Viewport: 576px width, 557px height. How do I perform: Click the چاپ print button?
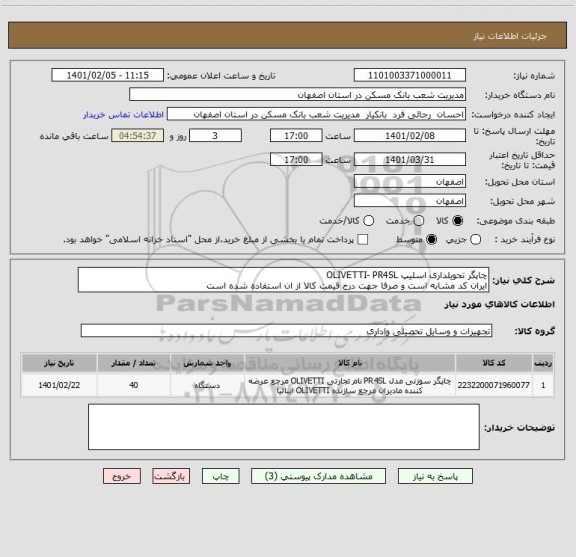(x=220, y=476)
